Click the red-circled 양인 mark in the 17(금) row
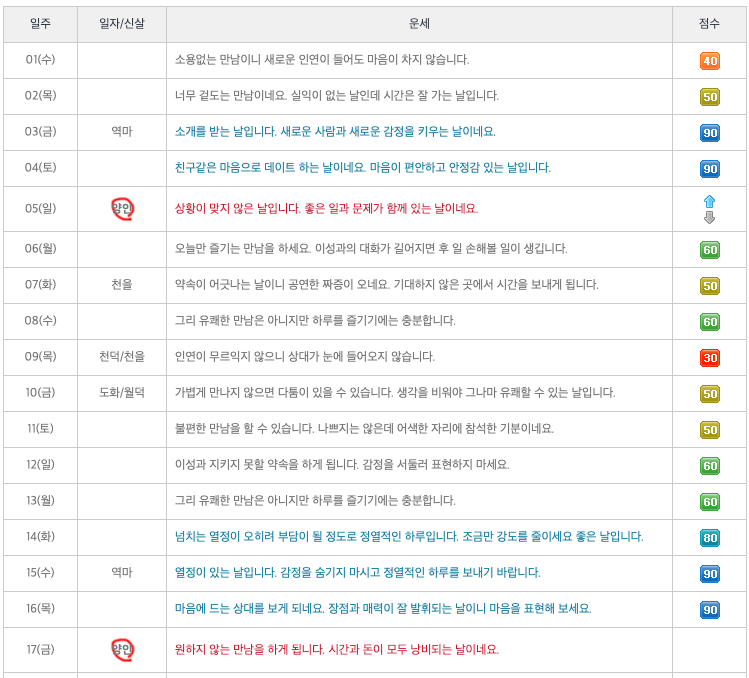The image size is (749, 678). 122,650
